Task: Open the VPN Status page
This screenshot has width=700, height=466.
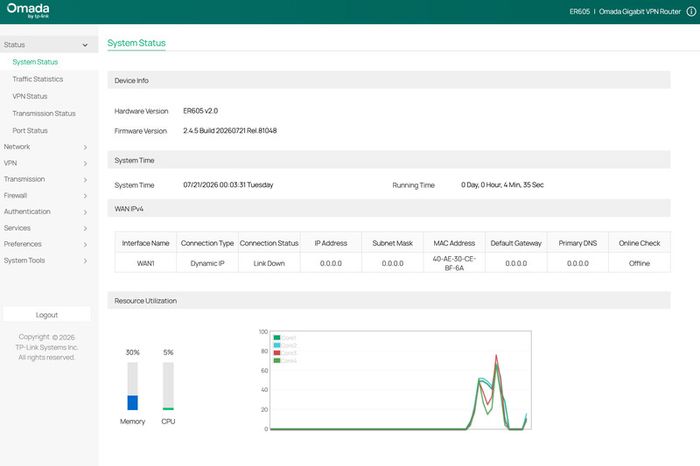Action: coord(29,96)
